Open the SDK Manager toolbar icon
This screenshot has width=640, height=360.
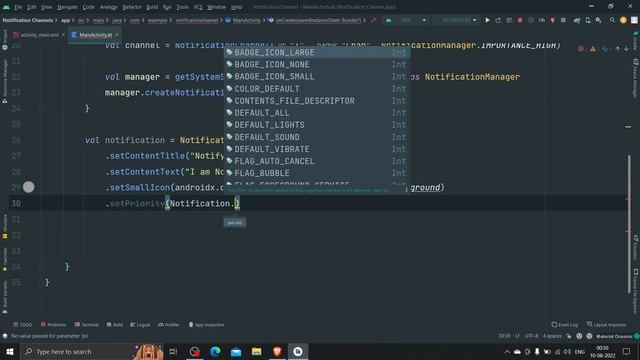click(598, 20)
